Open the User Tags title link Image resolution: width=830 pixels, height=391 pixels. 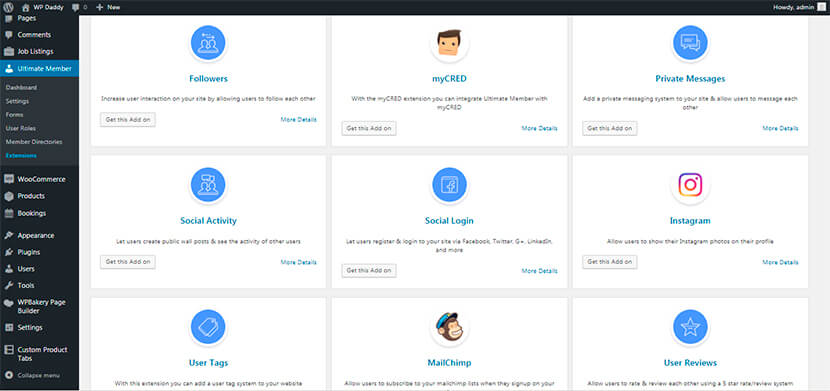208,363
